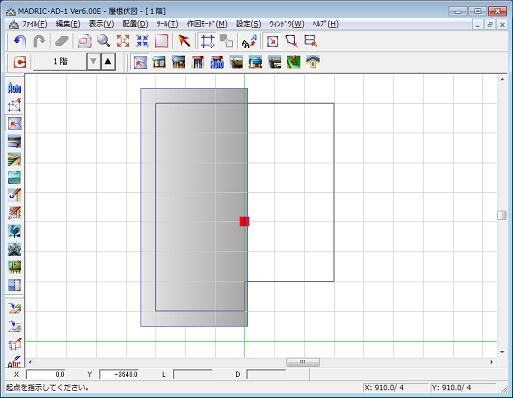Viewport: 513px width, 398px height.
Task: Open the 設定(S) menu
Action: pyautogui.click(x=248, y=24)
